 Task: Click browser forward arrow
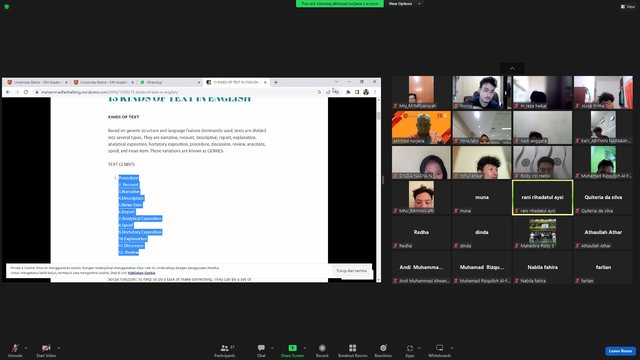pos(17,92)
